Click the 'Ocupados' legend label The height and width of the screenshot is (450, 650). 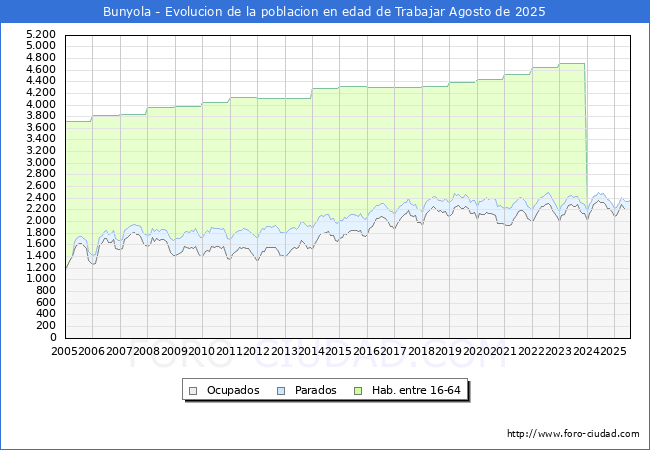coord(233,390)
